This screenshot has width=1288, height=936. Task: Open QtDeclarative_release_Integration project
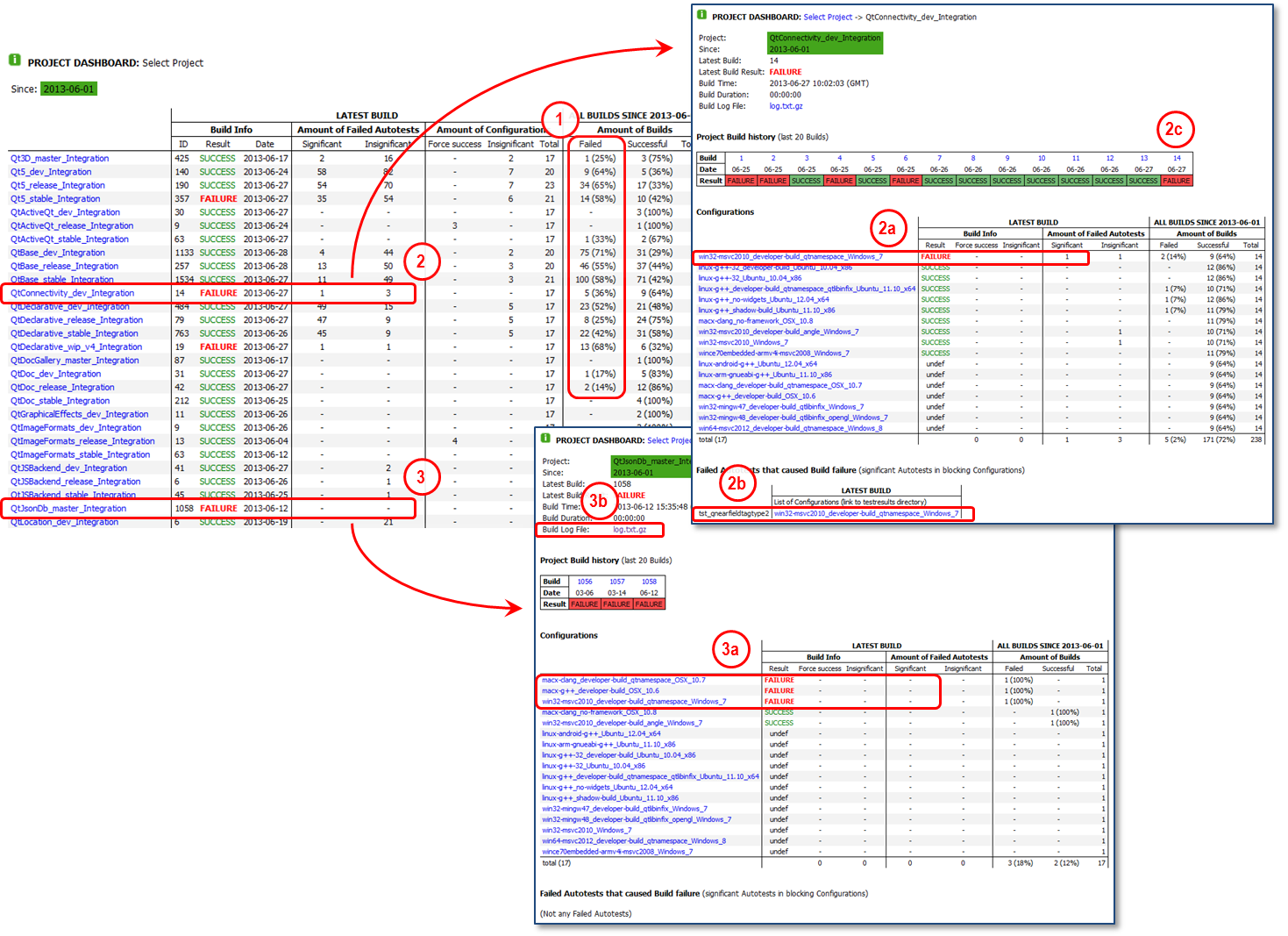76,320
